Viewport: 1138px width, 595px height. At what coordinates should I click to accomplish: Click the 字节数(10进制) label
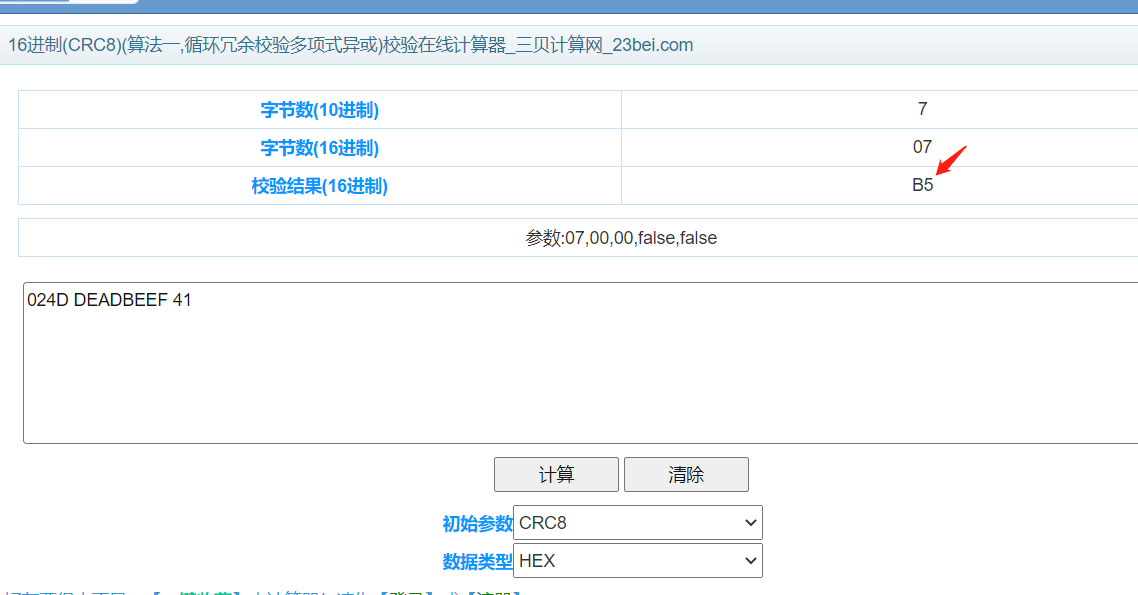(319, 110)
